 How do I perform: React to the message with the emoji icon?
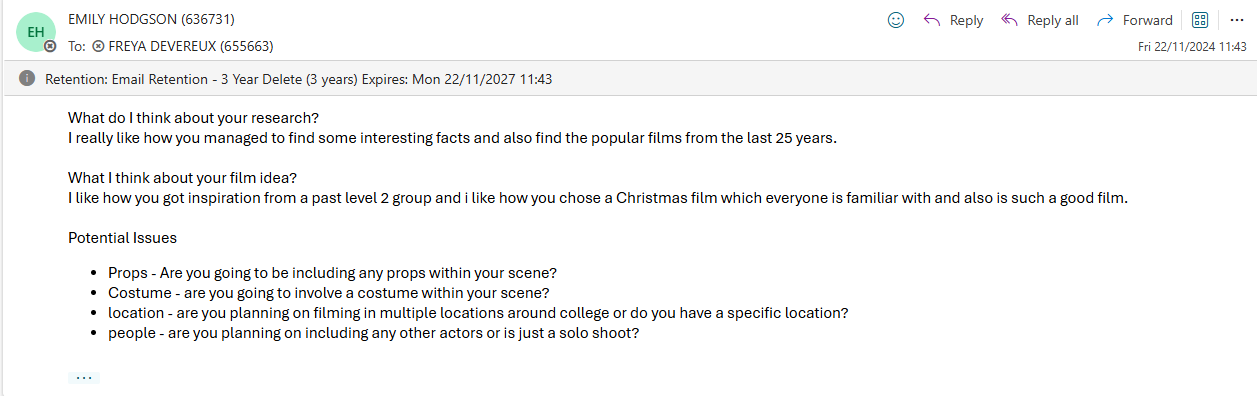896,20
